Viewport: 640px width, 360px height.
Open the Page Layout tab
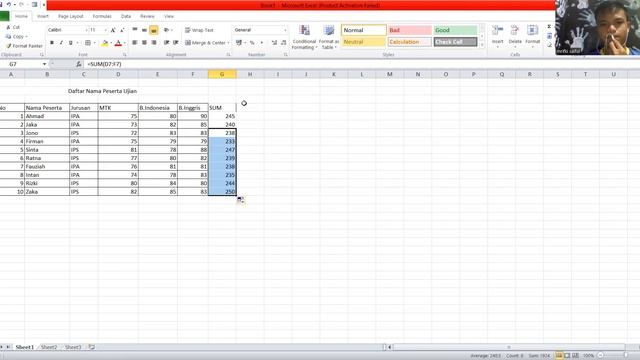(71, 16)
